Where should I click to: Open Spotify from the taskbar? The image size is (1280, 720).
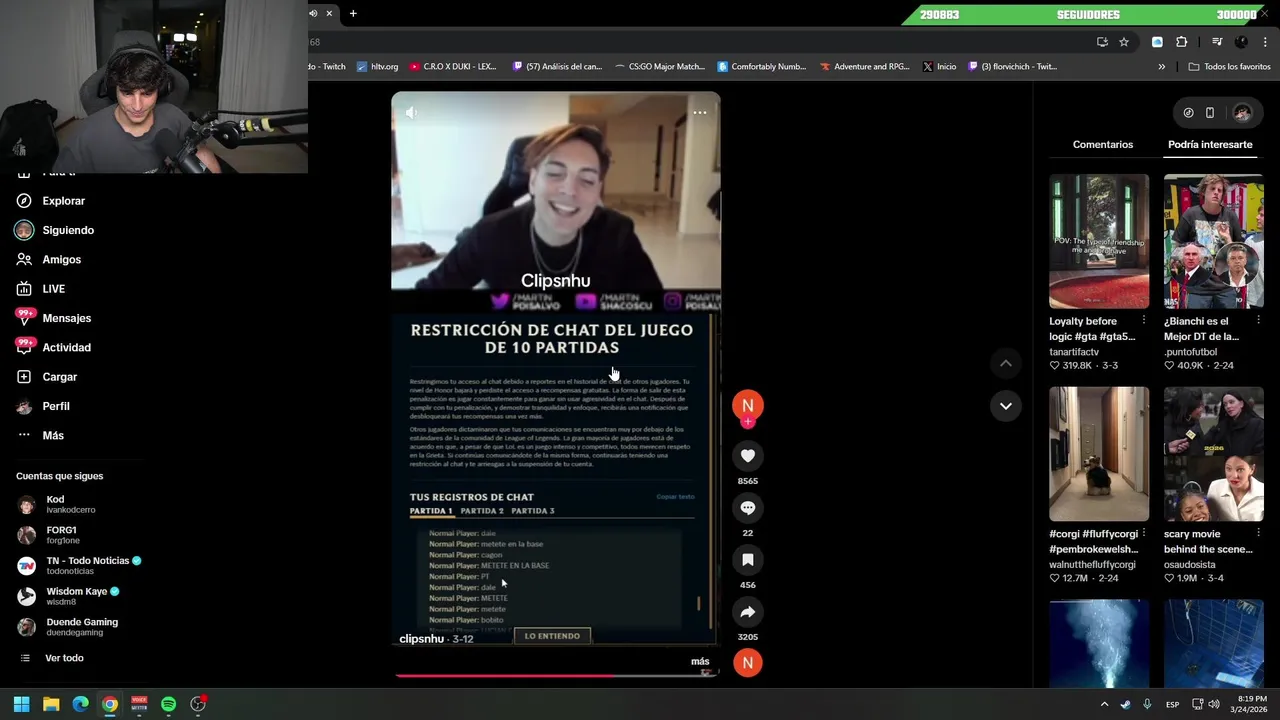(168, 704)
